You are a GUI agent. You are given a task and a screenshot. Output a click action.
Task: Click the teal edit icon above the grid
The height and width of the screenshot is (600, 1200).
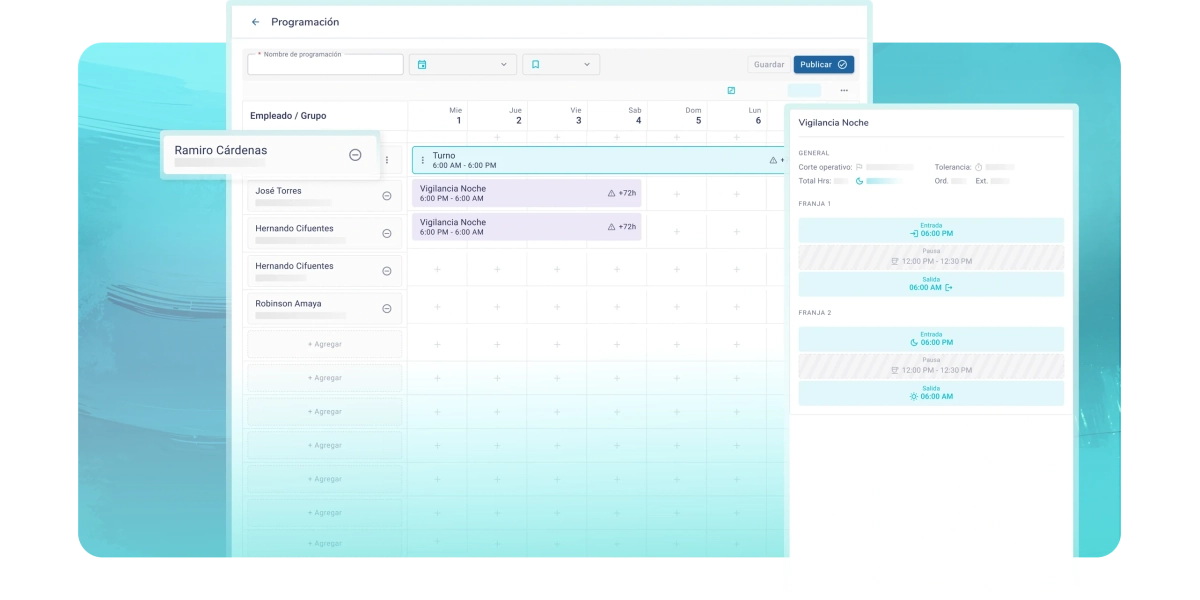pos(731,90)
